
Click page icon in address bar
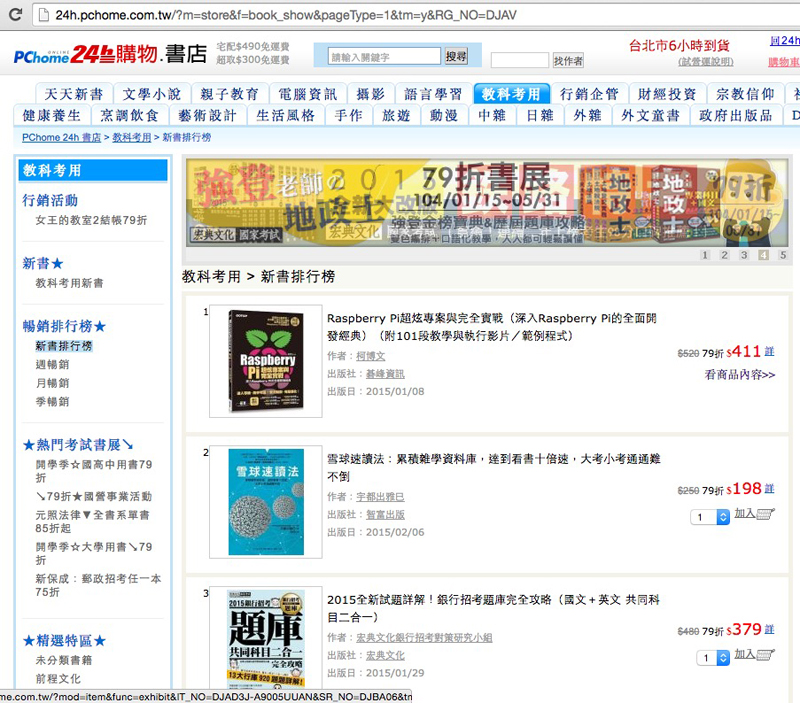44,15
